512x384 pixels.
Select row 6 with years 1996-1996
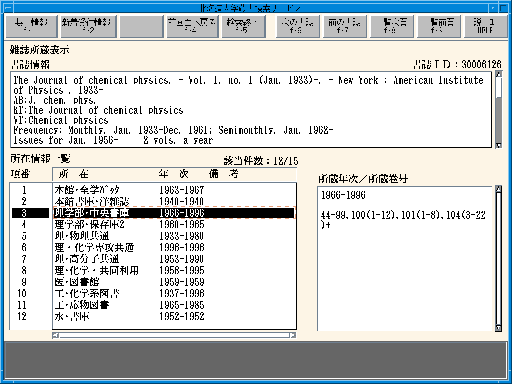[x=174, y=247]
